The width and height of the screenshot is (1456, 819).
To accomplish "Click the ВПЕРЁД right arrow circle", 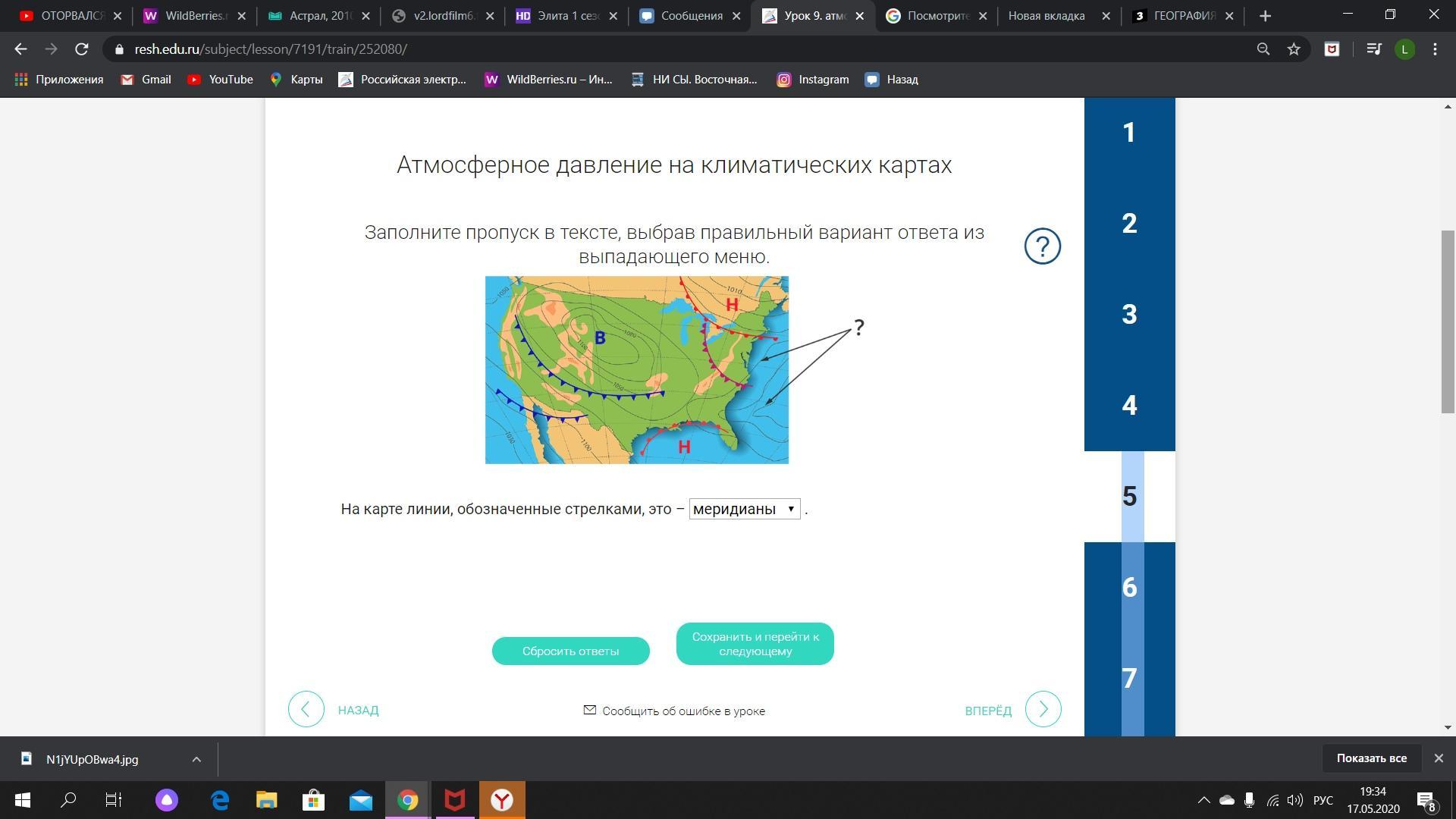I will (x=1043, y=710).
